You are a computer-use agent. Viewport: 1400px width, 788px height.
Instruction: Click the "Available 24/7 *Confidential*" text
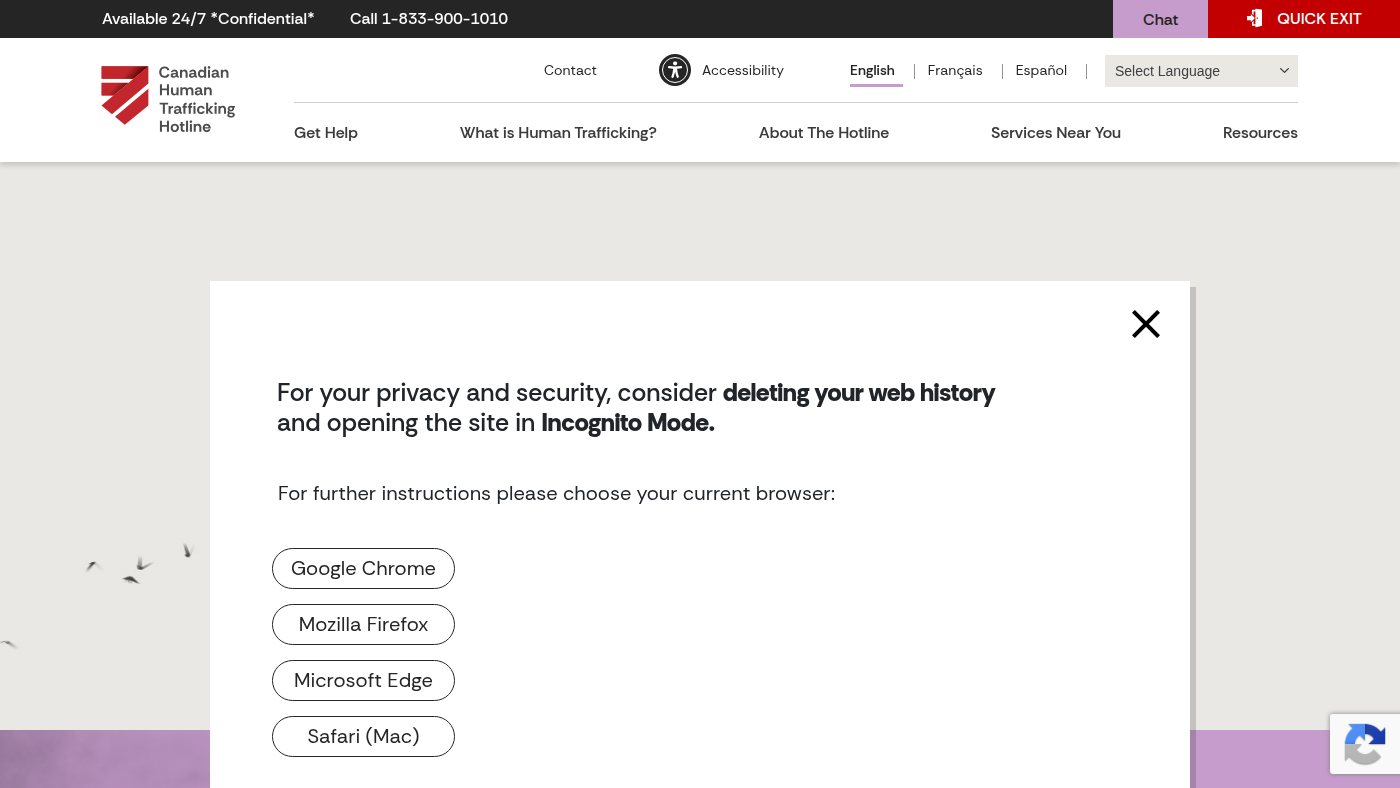coord(208,18)
